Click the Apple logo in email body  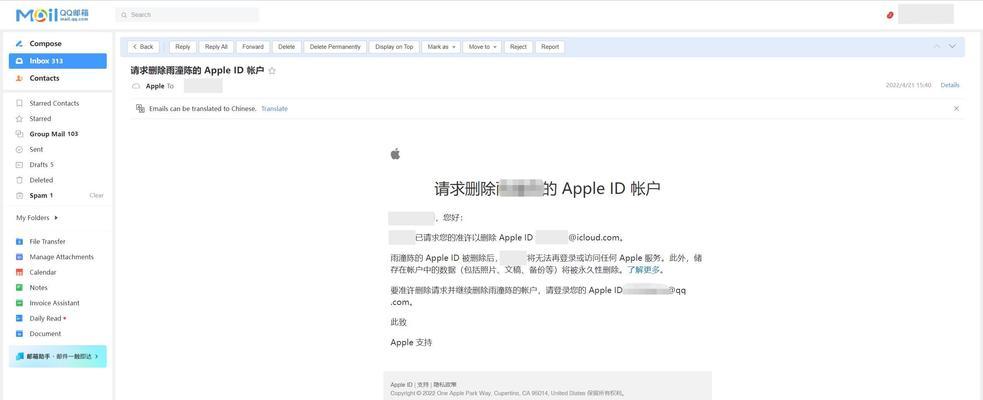[395, 154]
